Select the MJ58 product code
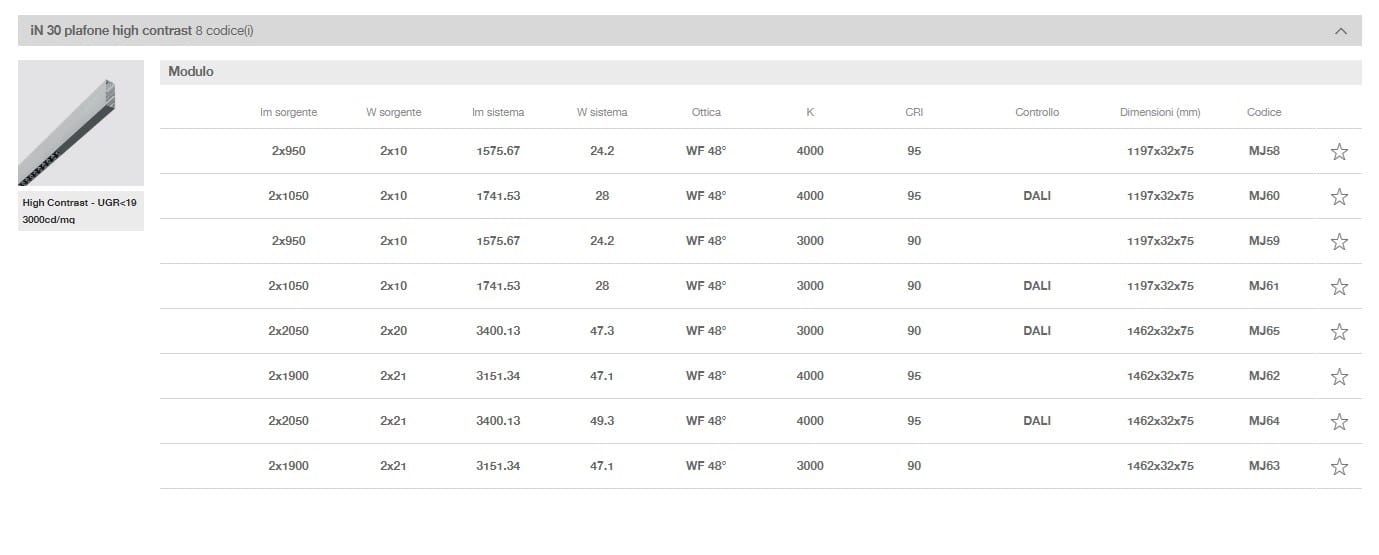 click(x=1264, y=151)
